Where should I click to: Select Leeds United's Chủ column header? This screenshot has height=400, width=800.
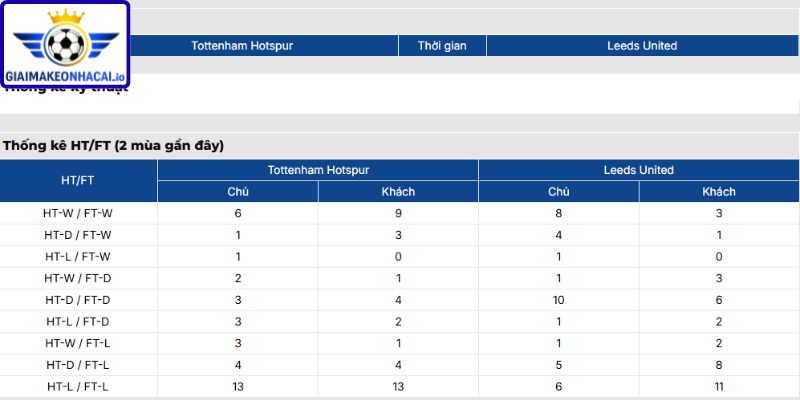(x=559, y=192)
